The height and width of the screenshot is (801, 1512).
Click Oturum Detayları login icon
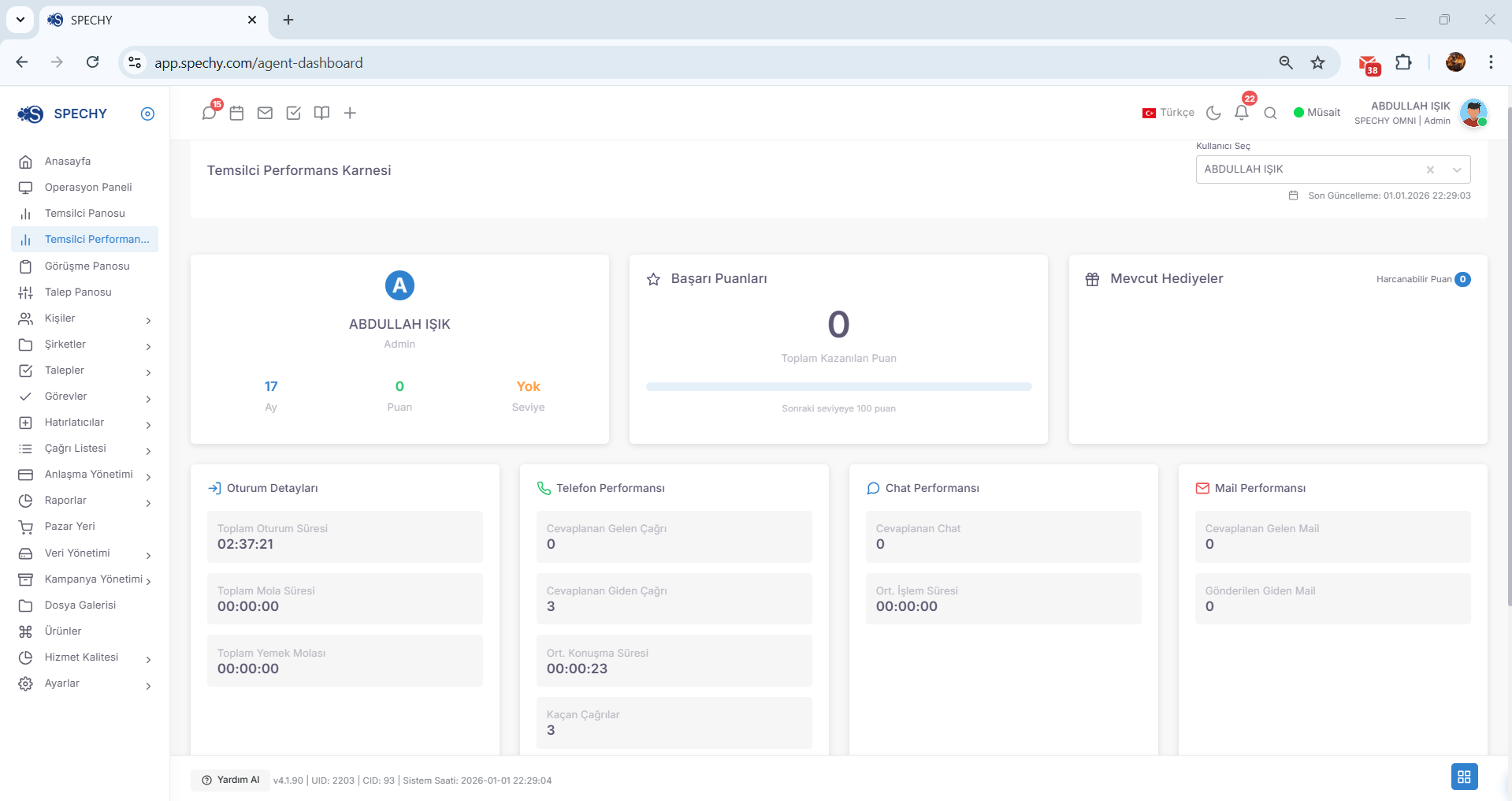tap(214, 488)
